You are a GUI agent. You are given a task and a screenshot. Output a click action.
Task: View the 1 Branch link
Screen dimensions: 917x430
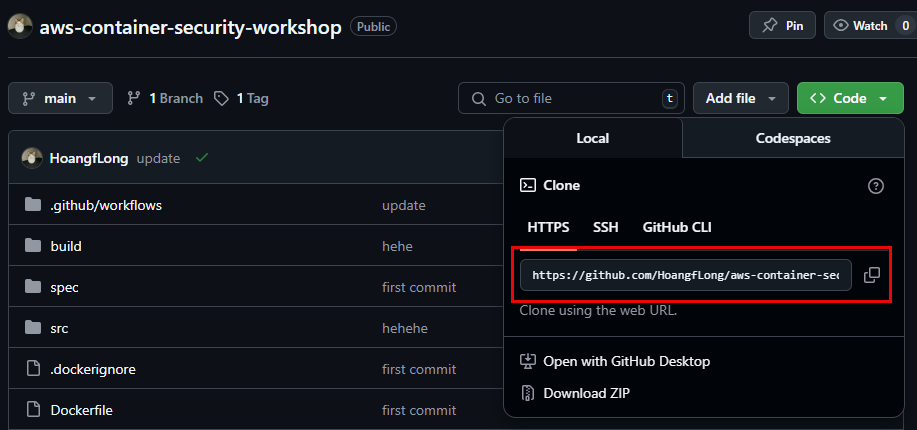(x=165, y=98)
